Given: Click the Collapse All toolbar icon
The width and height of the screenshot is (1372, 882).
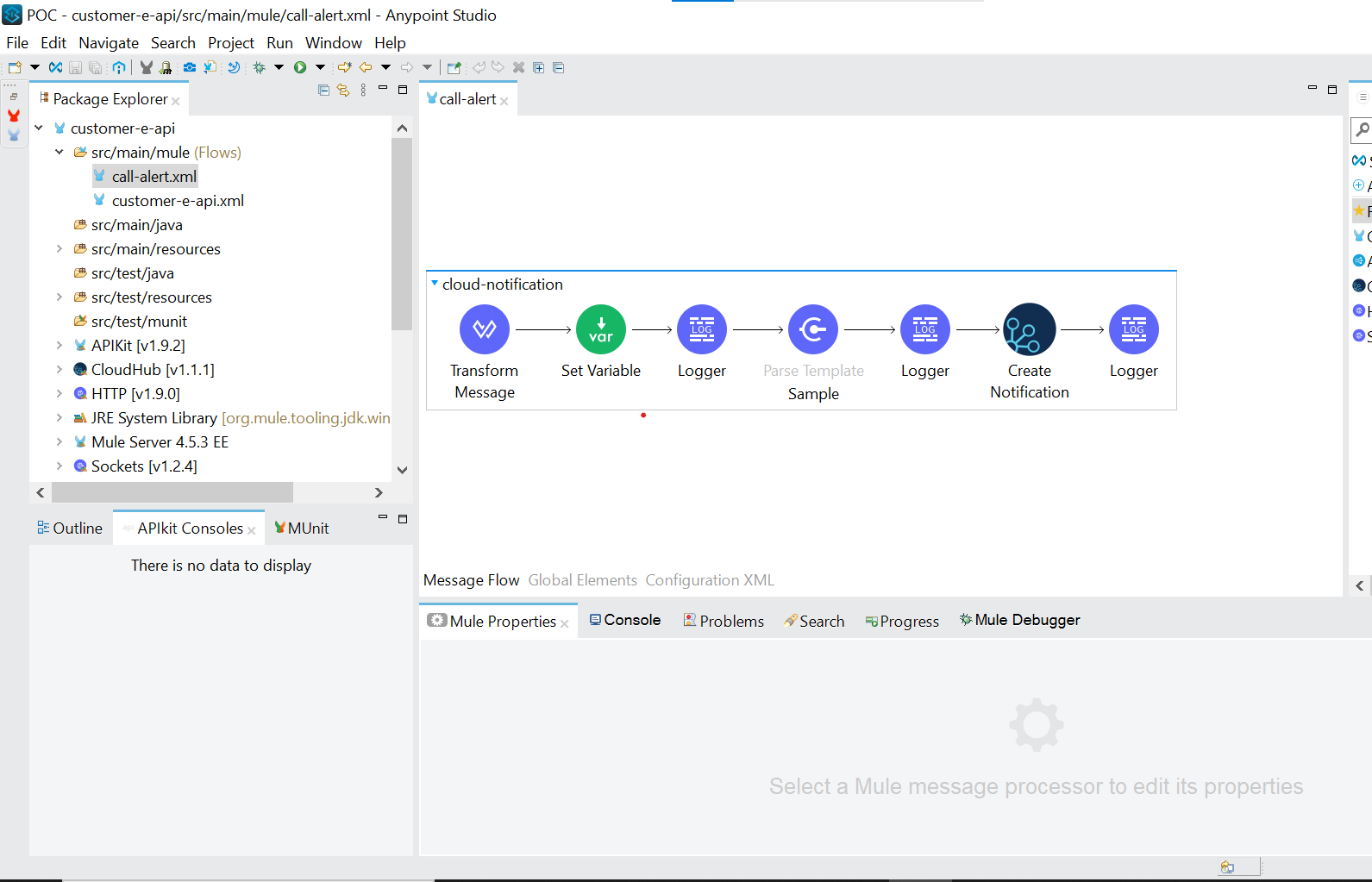Looking at the screenshot, I should tap(559, 67).
